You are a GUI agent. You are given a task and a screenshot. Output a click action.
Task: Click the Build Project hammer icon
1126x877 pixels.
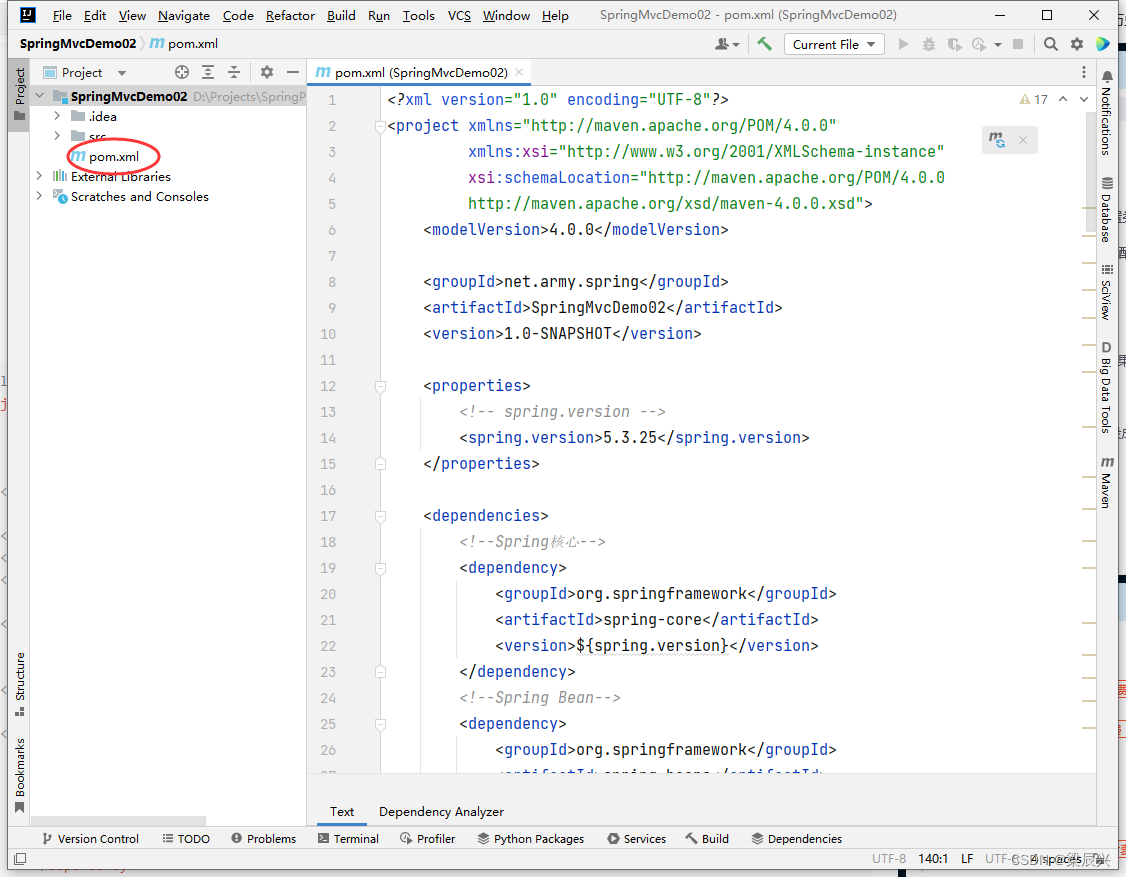pyautogui.click(x=764, y=44)
